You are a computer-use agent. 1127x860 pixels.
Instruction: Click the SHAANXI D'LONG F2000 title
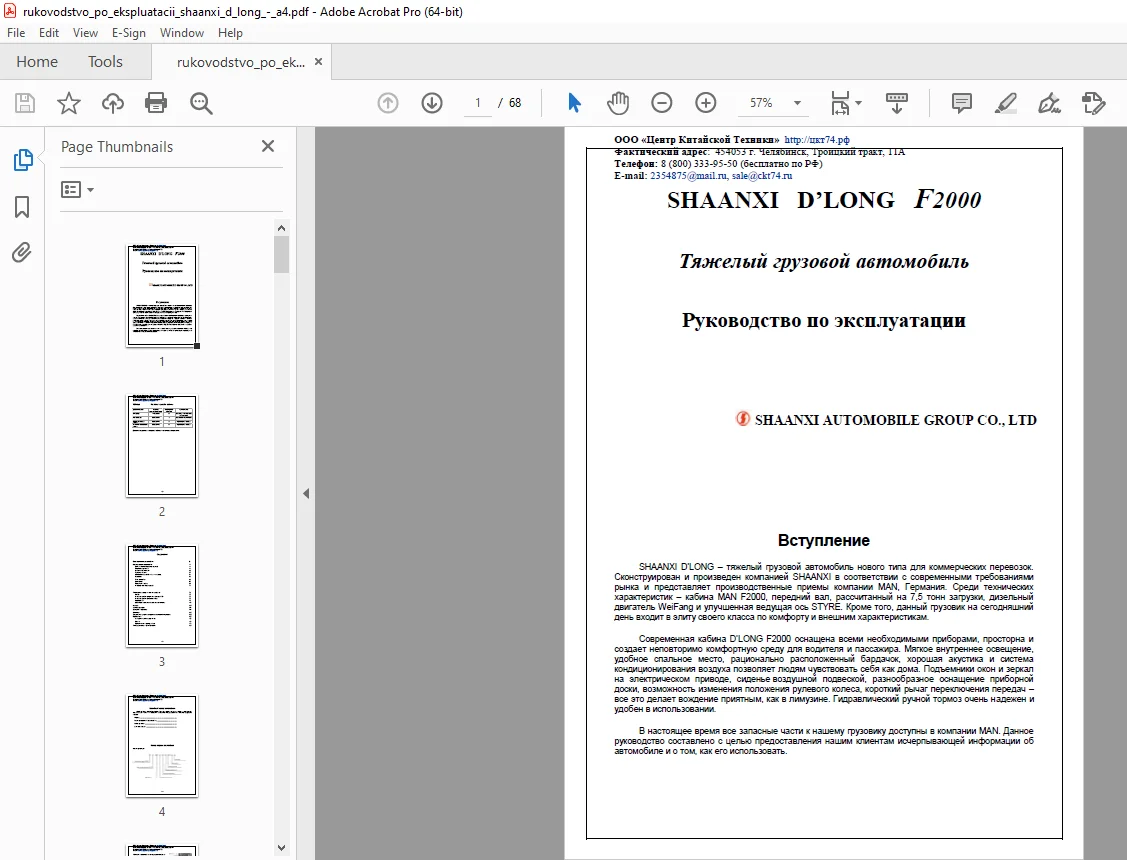(824, 200)
